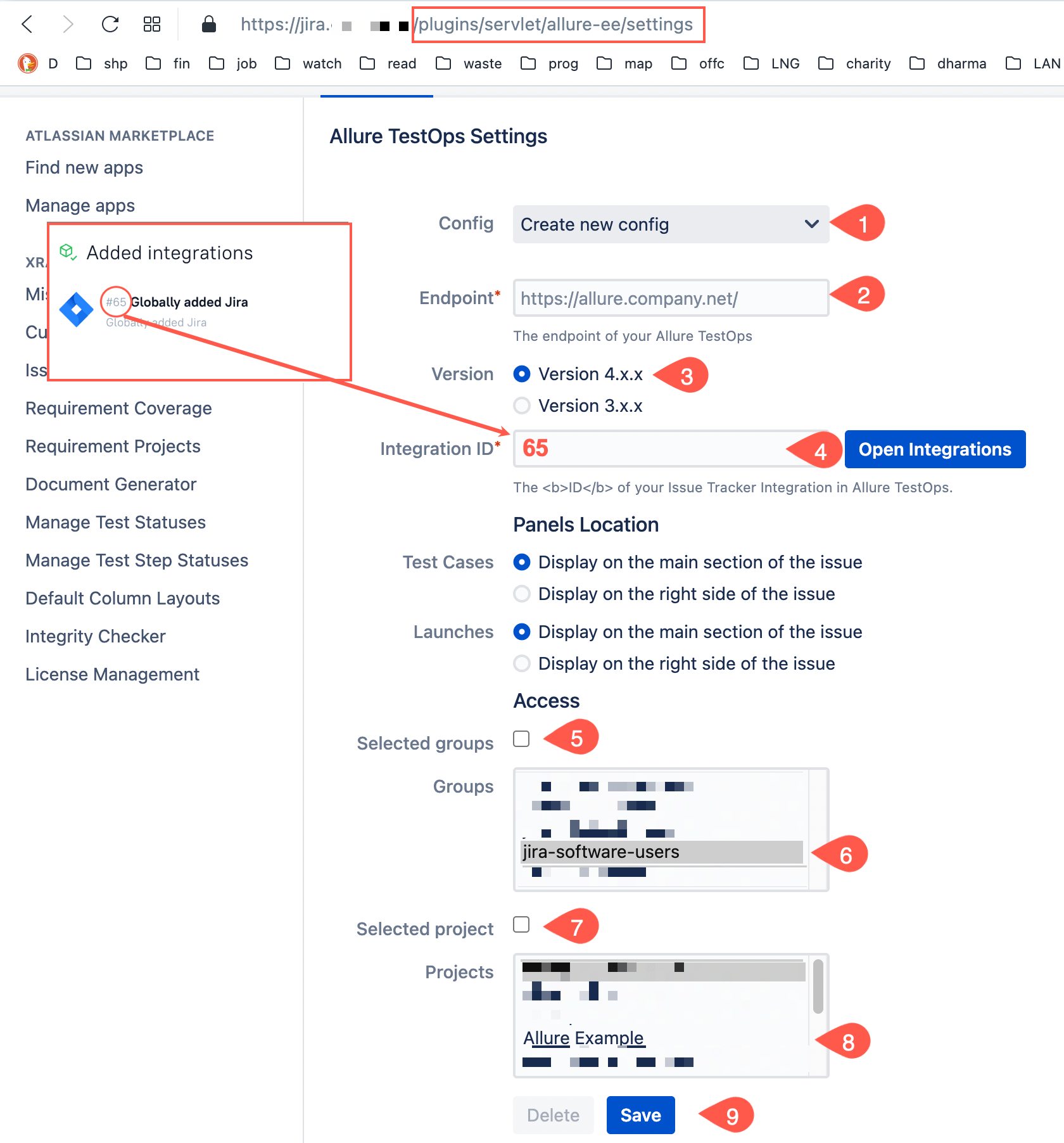Click the Projects list scrollbar

818,986
